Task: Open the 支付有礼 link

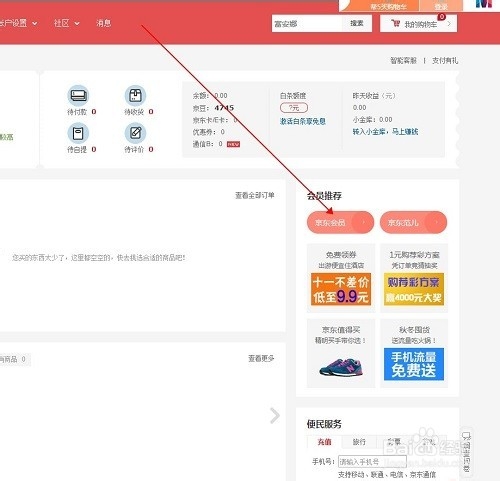Action: pyautogui.click(x=445, y=61)
